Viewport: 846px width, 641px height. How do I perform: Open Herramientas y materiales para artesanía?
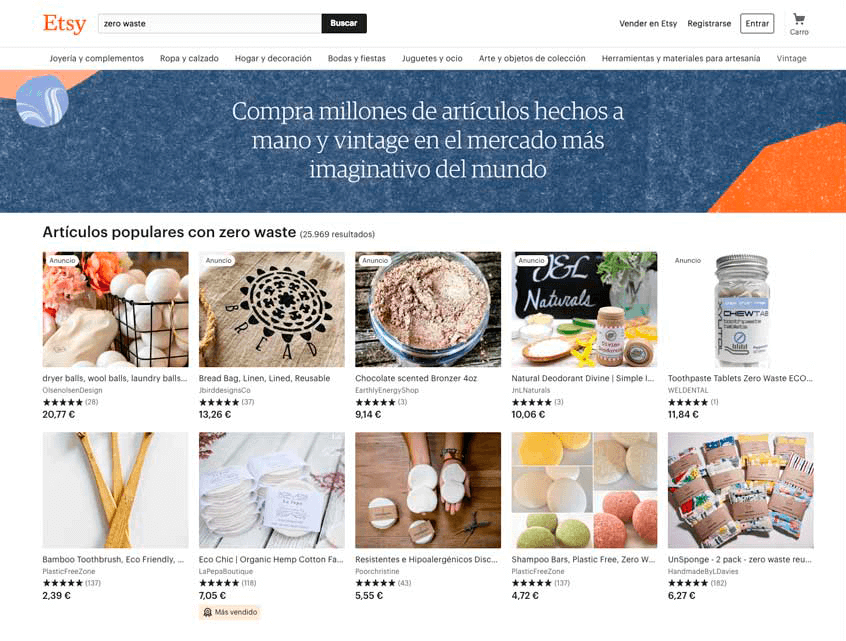(681, 58)
